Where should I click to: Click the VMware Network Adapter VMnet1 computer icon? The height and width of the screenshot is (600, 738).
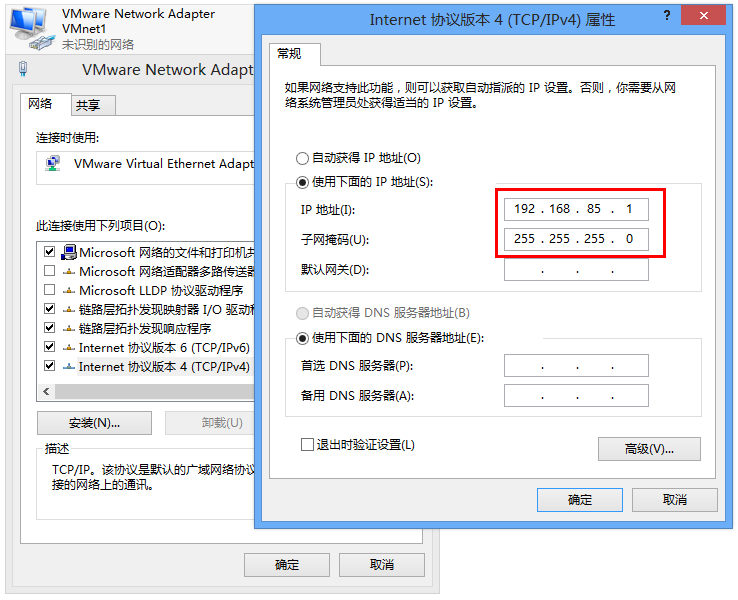coord(32,28)
